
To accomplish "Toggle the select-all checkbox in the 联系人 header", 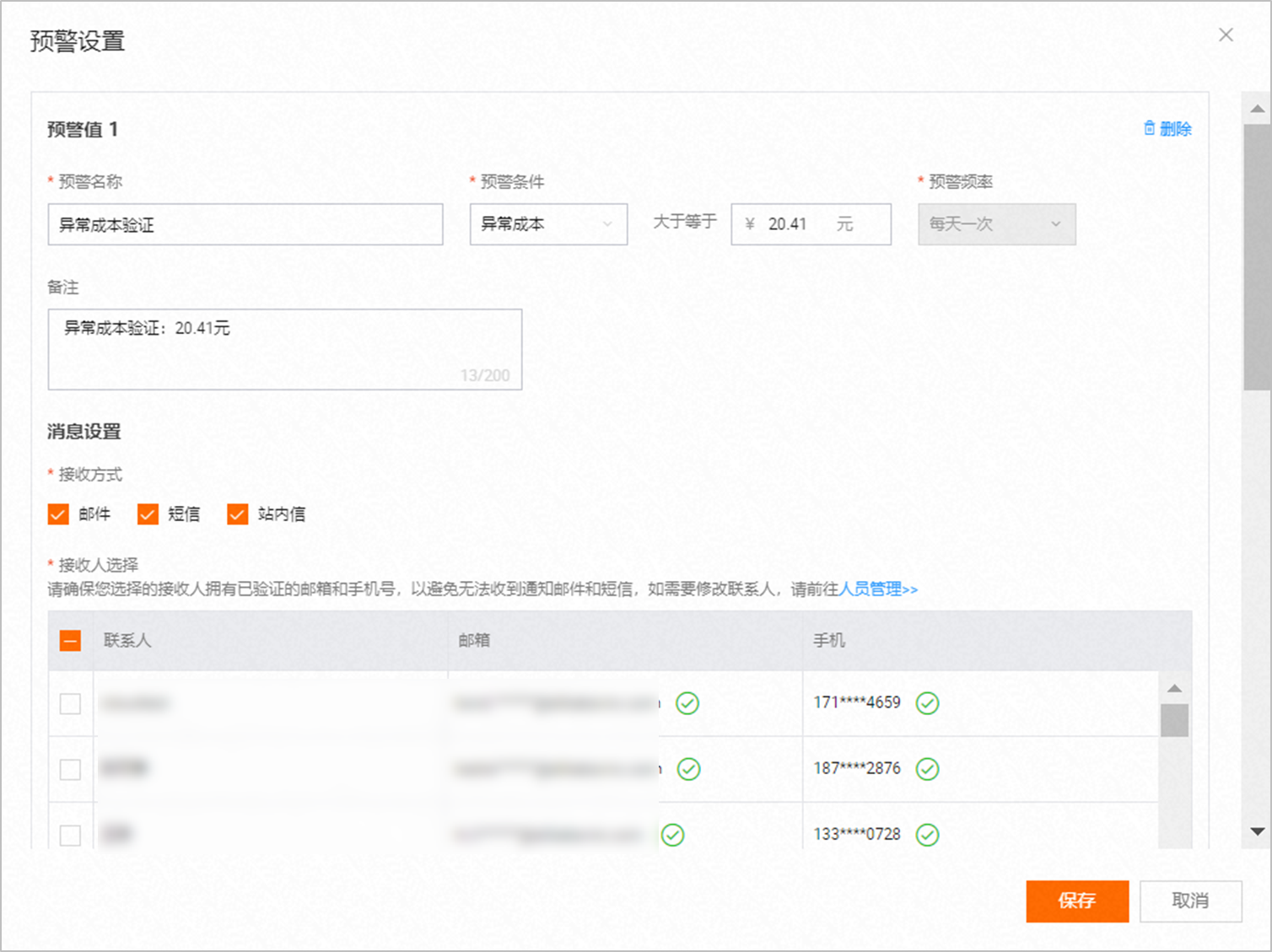I will click(71, 641).
